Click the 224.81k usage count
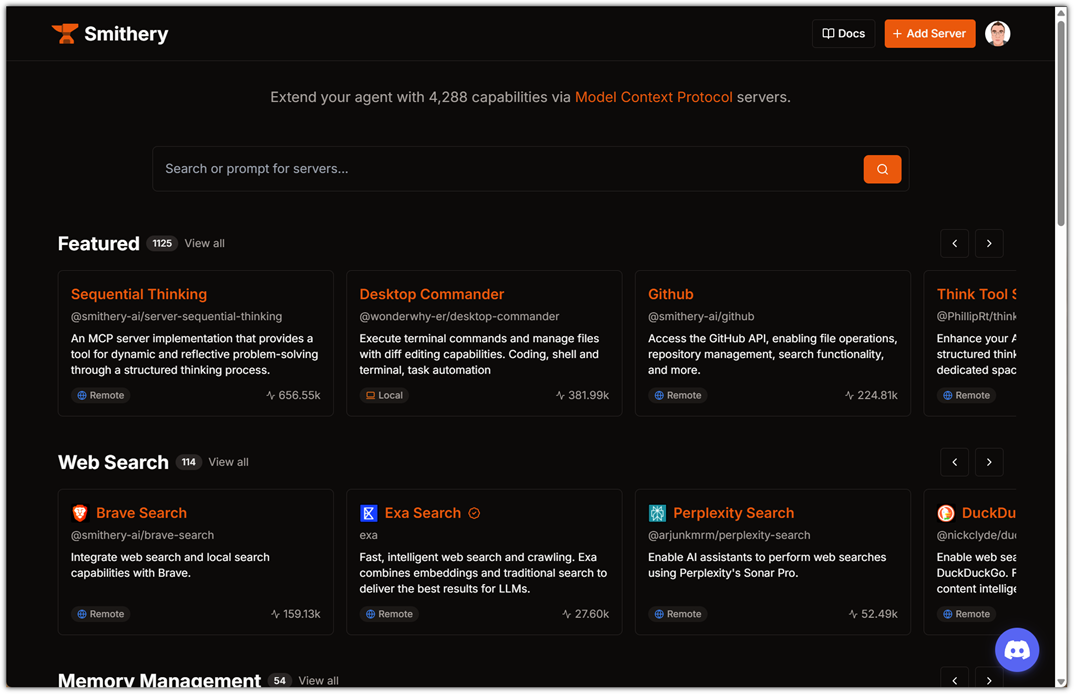The width and height of the screenshot is (1074, 694). pyautogui.click(x=871, y=395)
